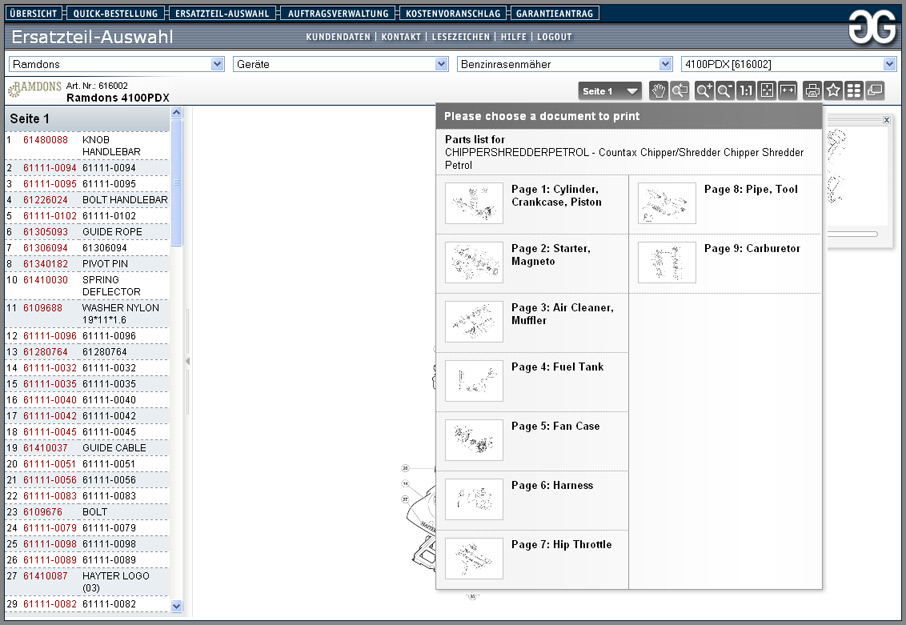Click the preview panel zoom slider

click(852, 234)
